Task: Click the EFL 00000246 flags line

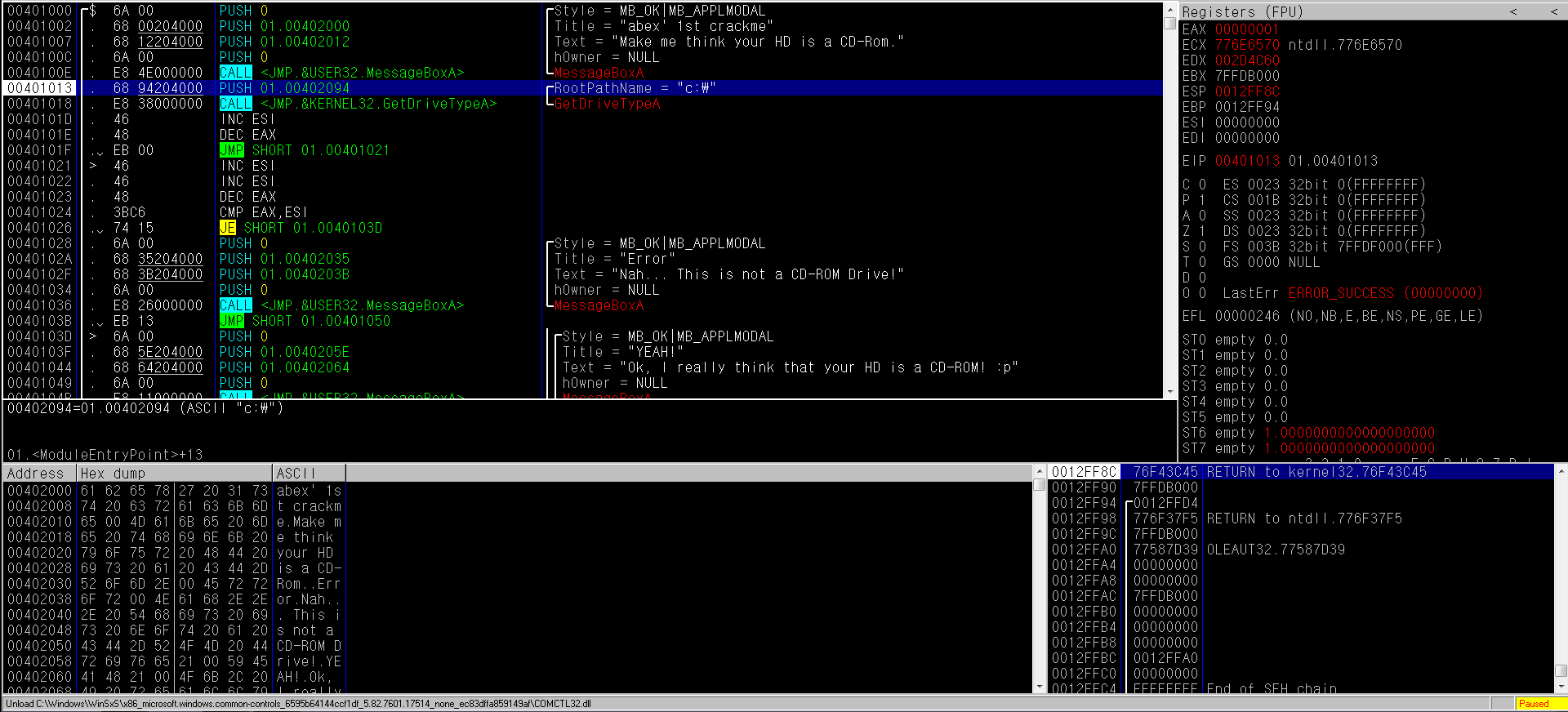Action: click(x=1332, y=316)
